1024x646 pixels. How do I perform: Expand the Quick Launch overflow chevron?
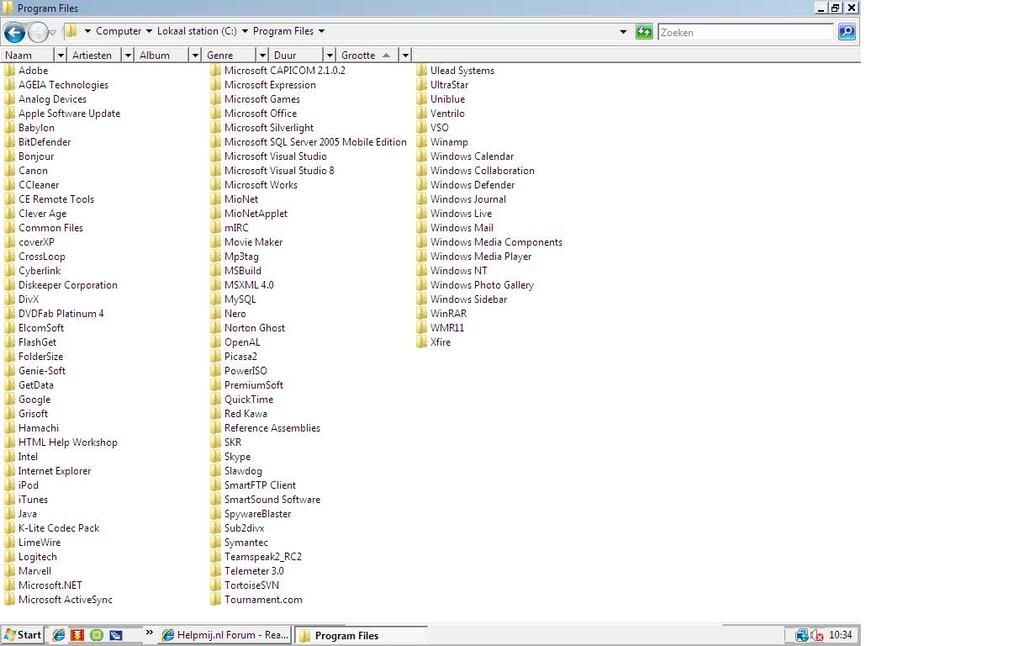(148, 632)
